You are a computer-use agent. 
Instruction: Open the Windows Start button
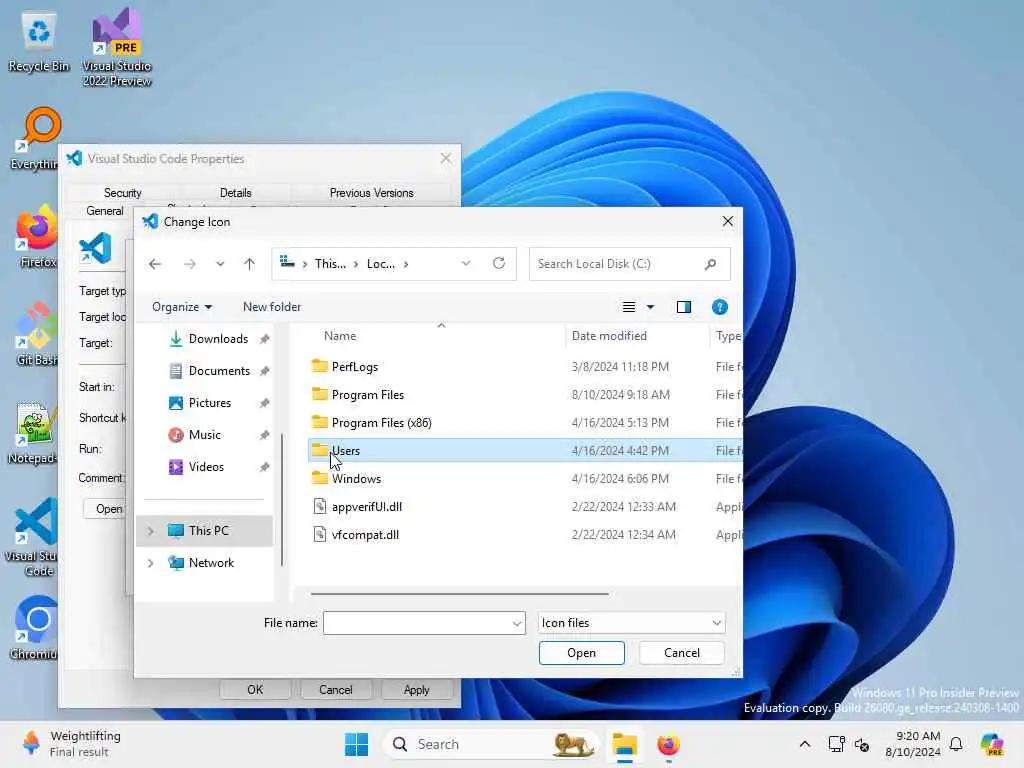point(357,744)
